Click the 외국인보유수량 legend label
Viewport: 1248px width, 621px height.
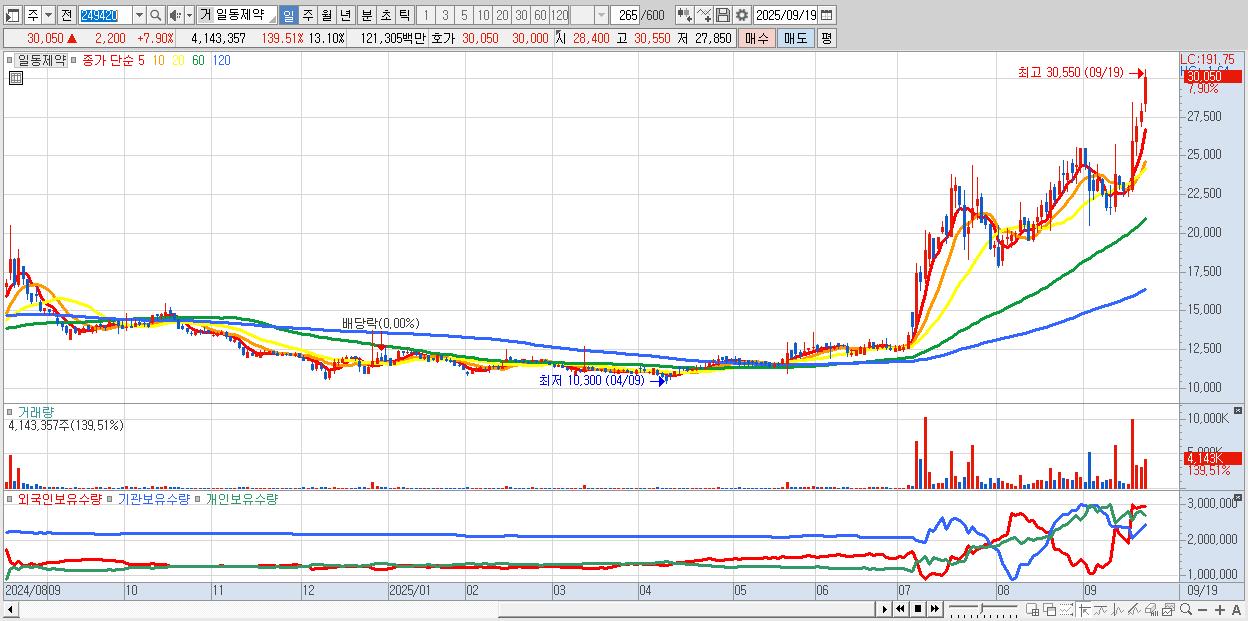coord(59,498)
